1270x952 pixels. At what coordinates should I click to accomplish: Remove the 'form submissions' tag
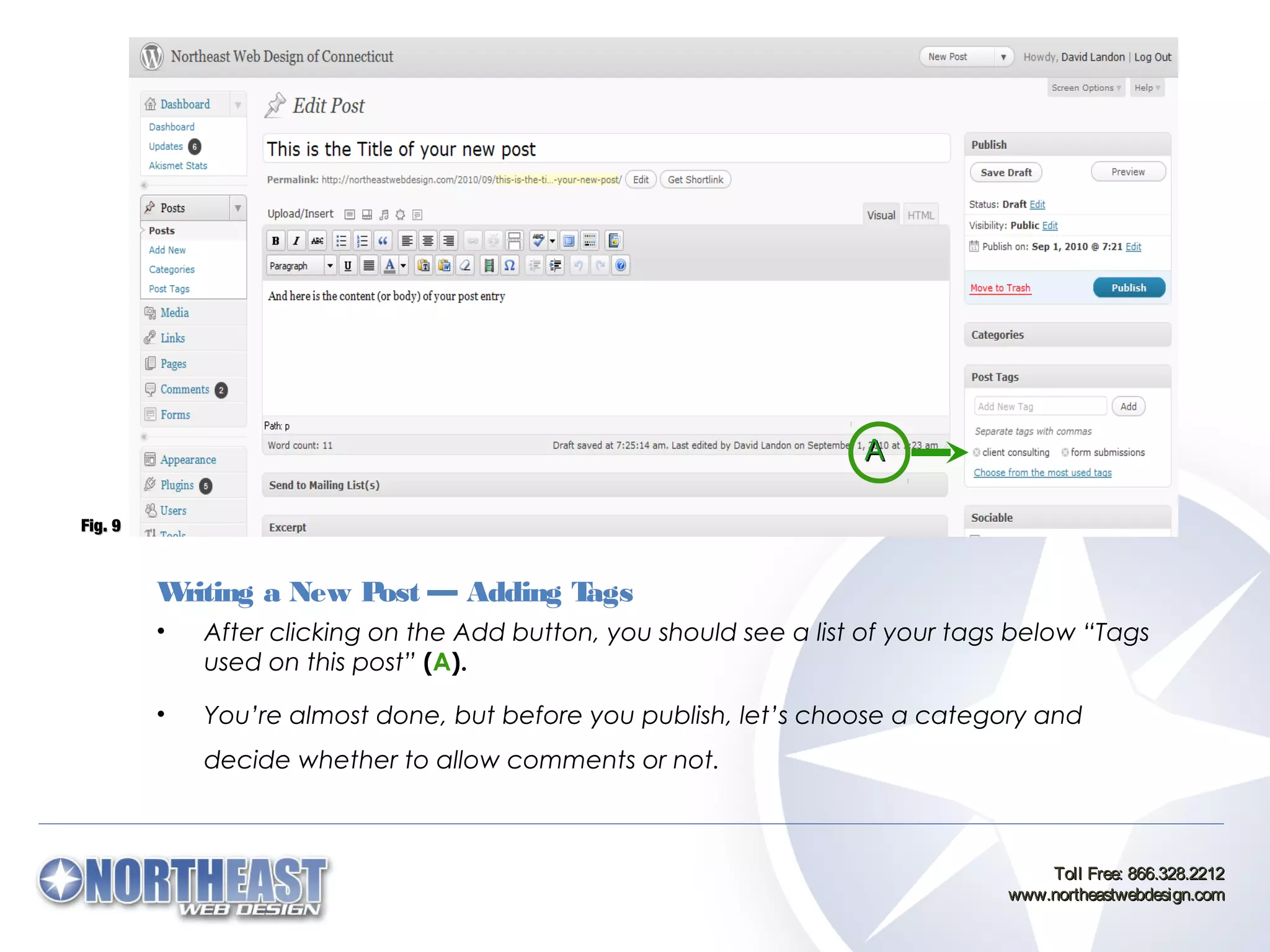click(1065, 452)
